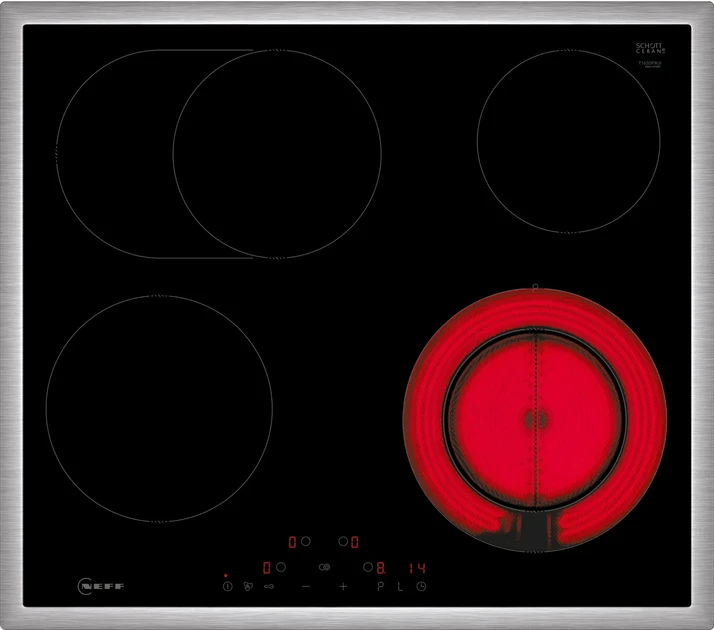Screen dimensions: 714x630
Task: Tap the timer display showing 14
Action: (x=417, y=567)
